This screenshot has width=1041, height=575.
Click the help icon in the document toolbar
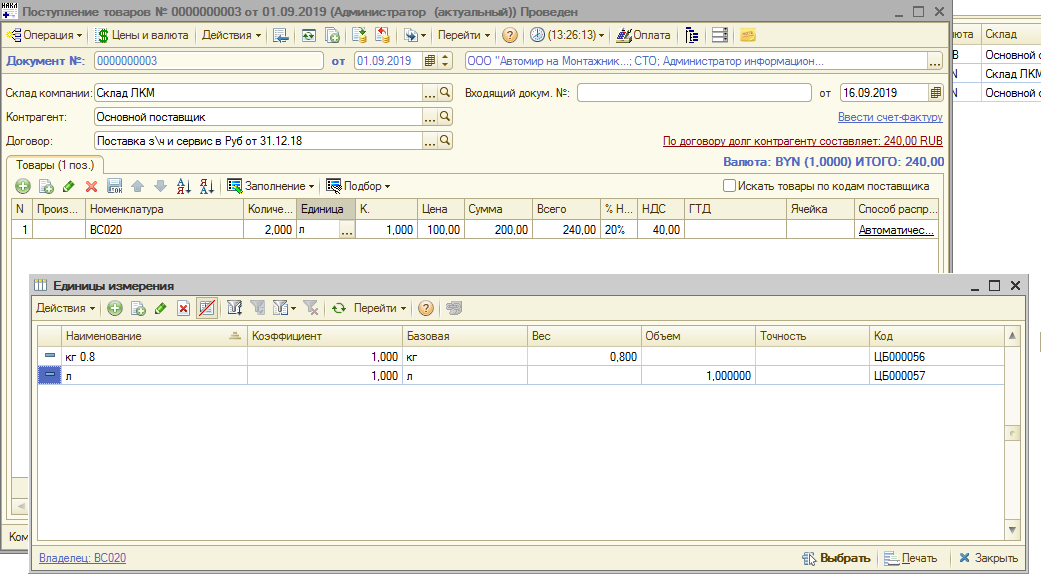point(509,35)
